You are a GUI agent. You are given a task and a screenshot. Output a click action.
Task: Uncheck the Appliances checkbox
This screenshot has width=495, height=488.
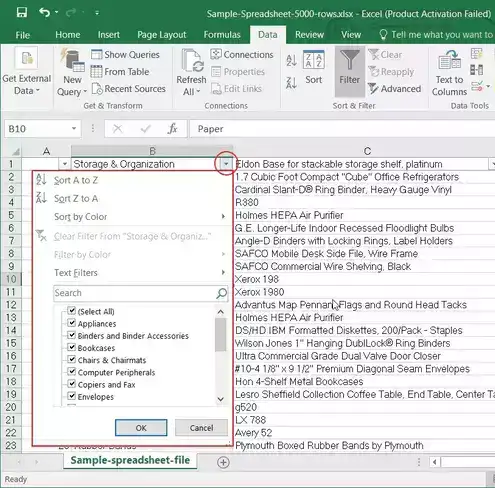coord(71,323)
